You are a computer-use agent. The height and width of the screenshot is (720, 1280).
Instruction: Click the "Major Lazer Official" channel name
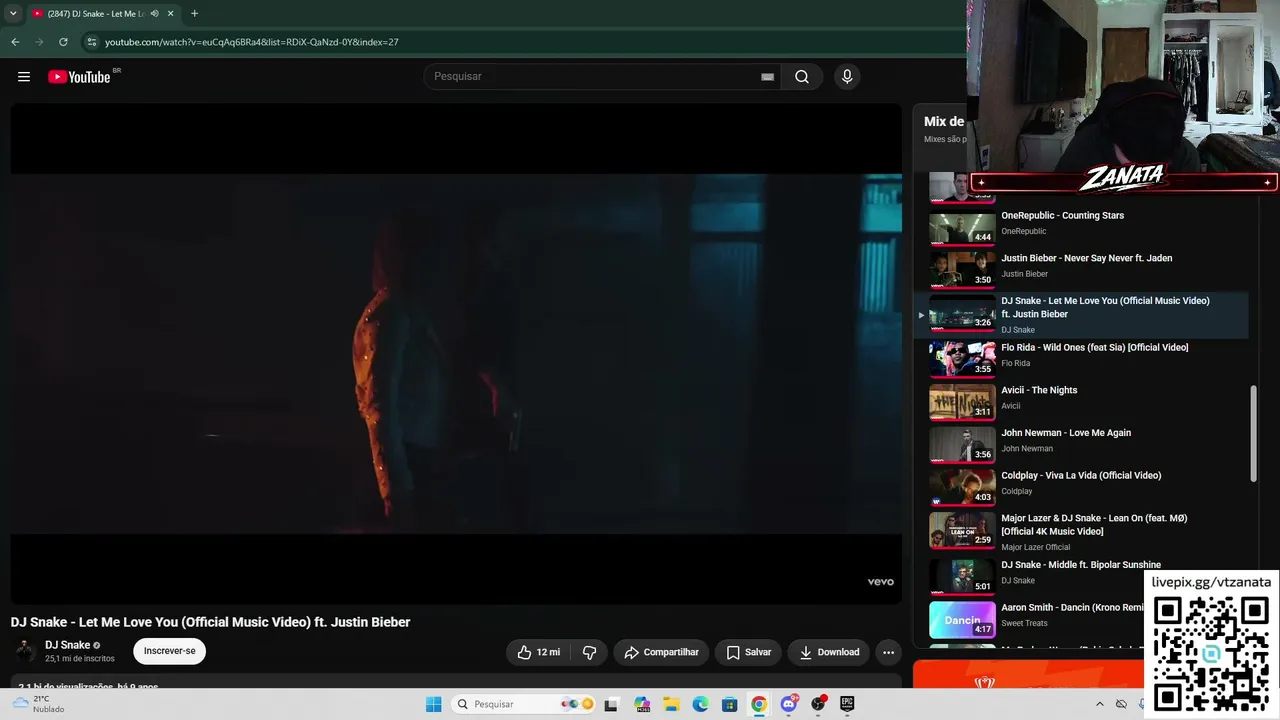(1036, 547)
